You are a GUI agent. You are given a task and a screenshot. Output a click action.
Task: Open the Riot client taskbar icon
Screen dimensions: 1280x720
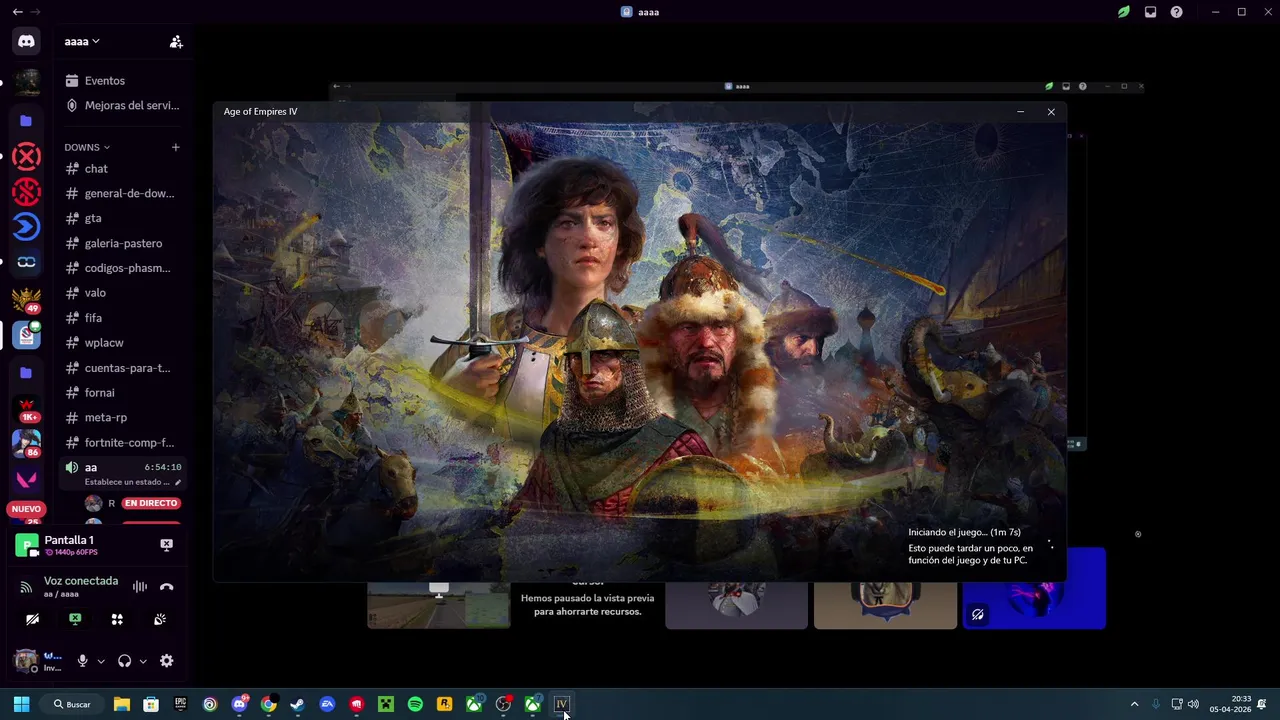(356, 704)
